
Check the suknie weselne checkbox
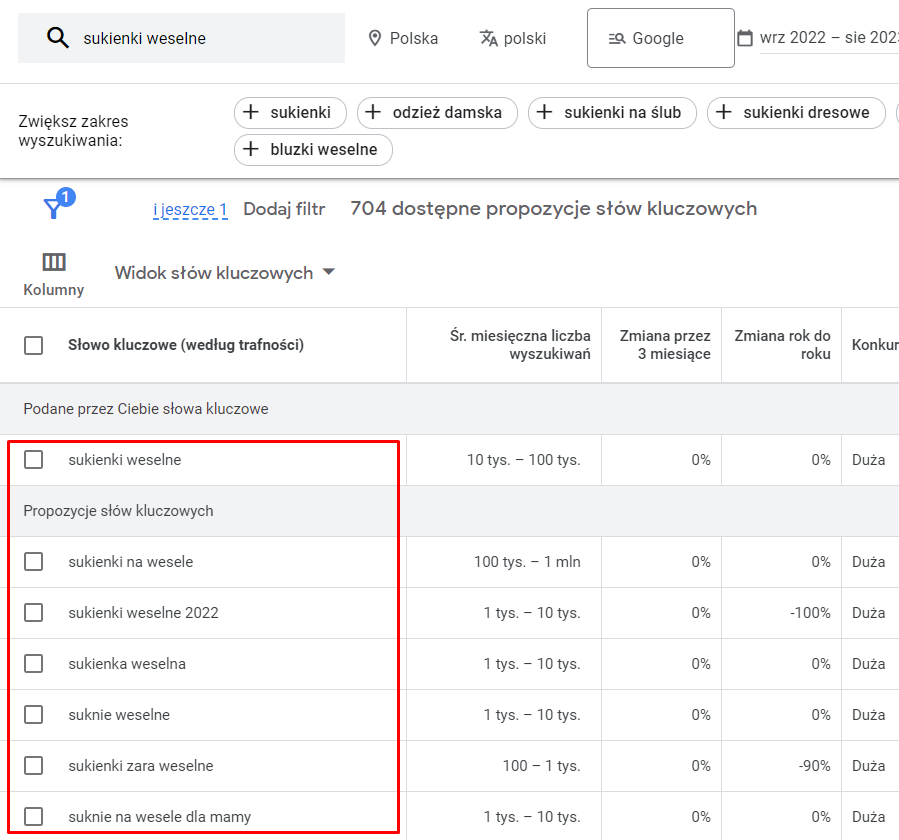(x=33, y=715)
